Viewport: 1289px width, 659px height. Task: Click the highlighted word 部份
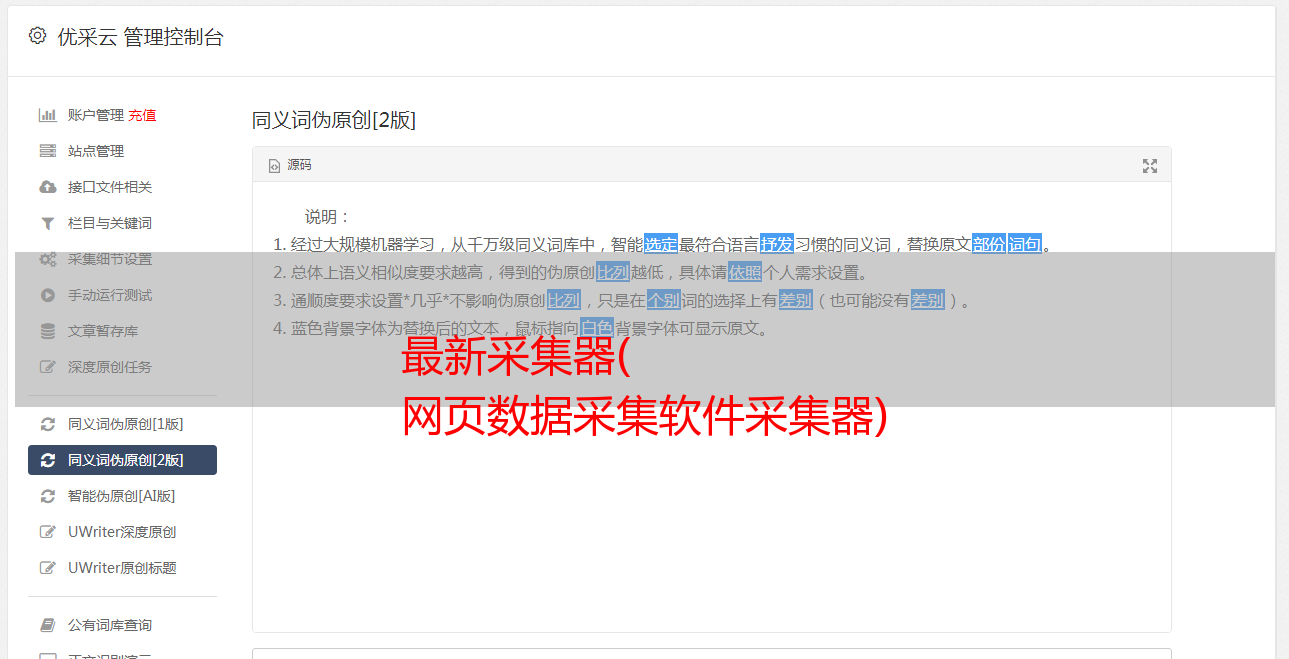click(988, 244)
